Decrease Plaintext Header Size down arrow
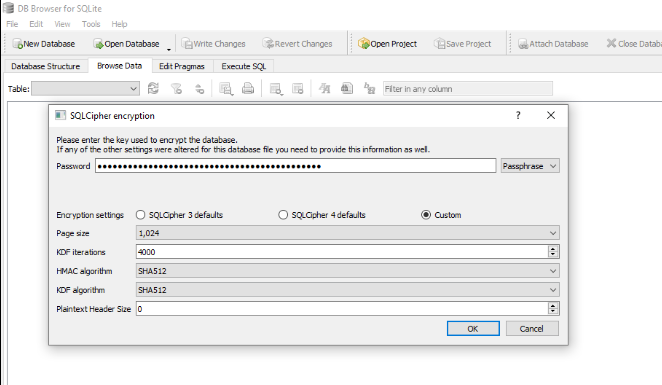 coord(553,312)
